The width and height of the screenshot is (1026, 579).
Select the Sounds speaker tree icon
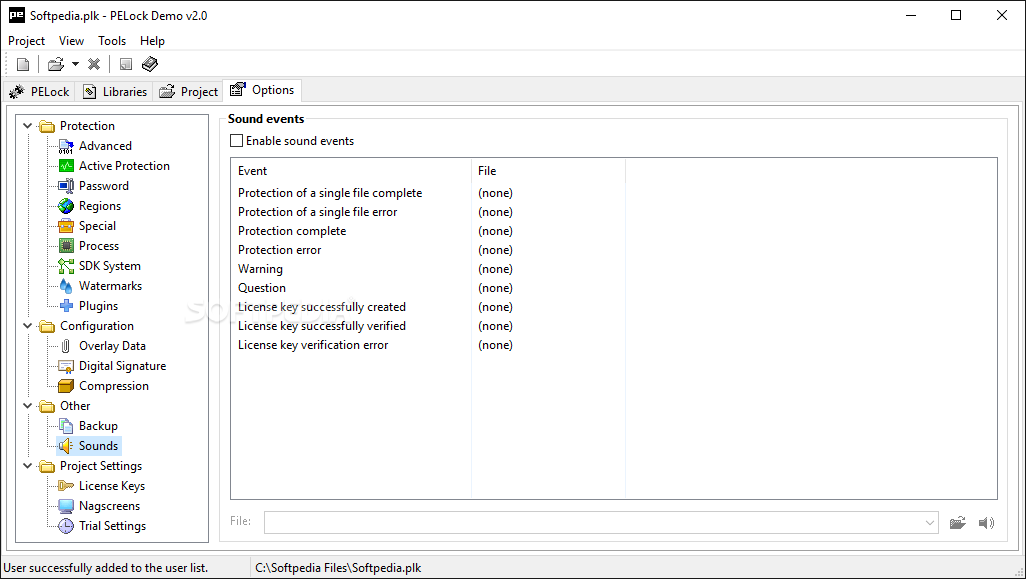point(66,446)
